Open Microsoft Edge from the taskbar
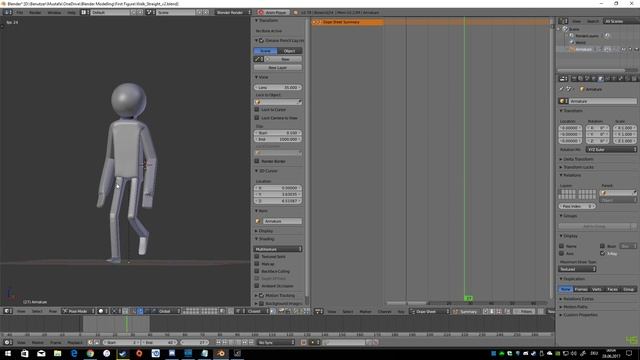 (x=74, y=353)
